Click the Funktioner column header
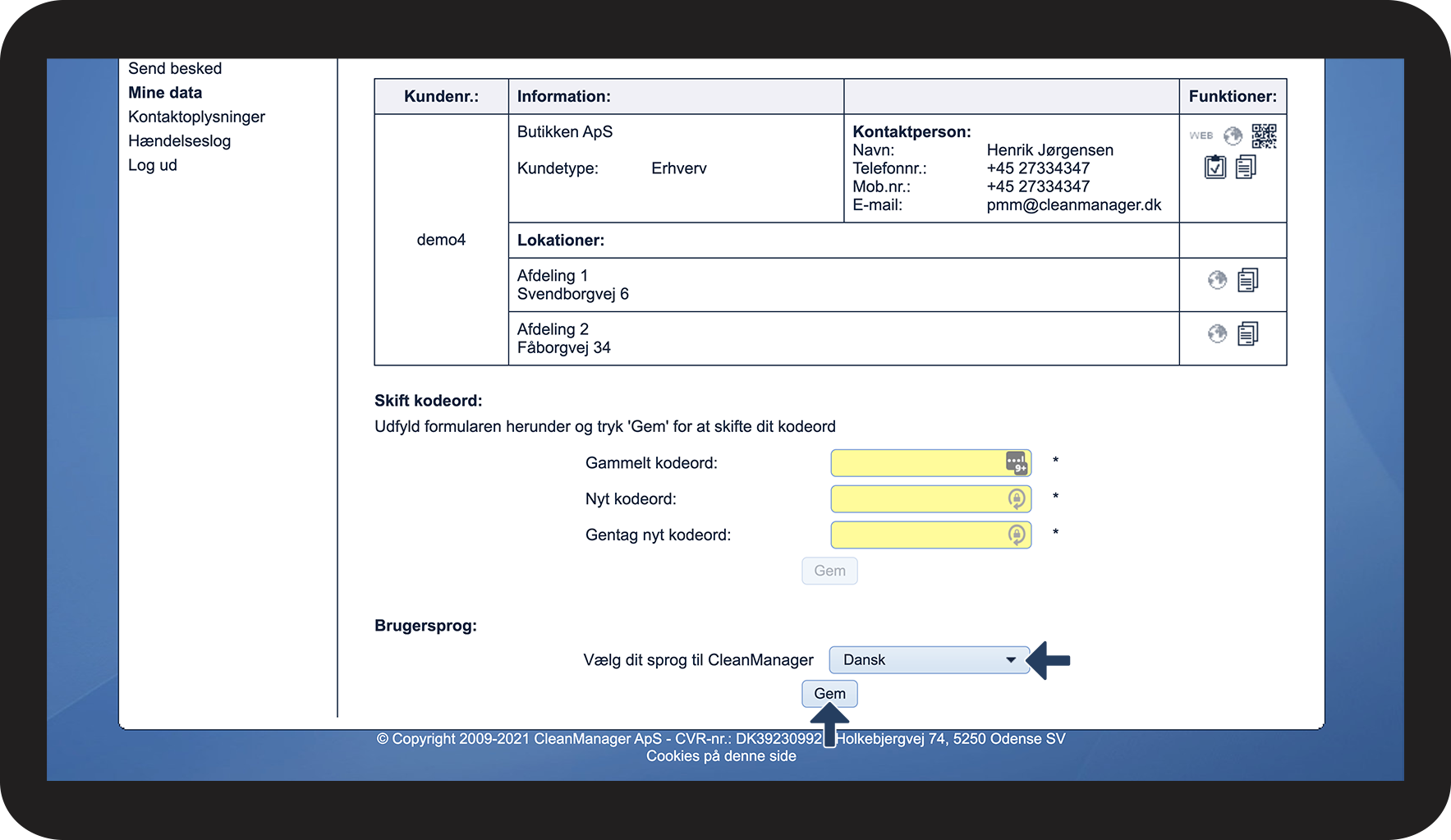Screen dimensions: 1451x840 pyautogui.click(x=1233, y=96)
